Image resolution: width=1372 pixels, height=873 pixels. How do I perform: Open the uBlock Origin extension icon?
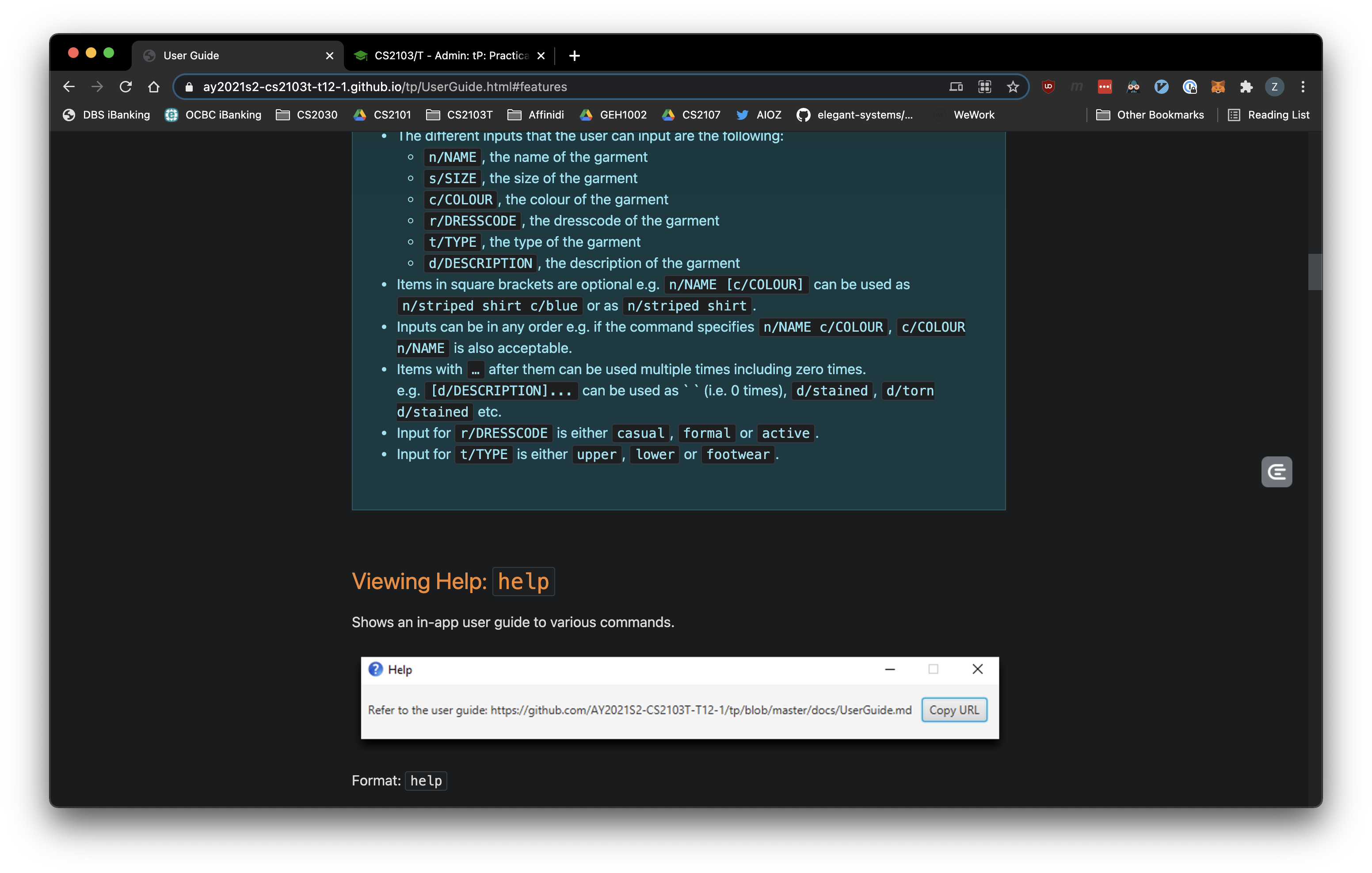[1048, 87]
